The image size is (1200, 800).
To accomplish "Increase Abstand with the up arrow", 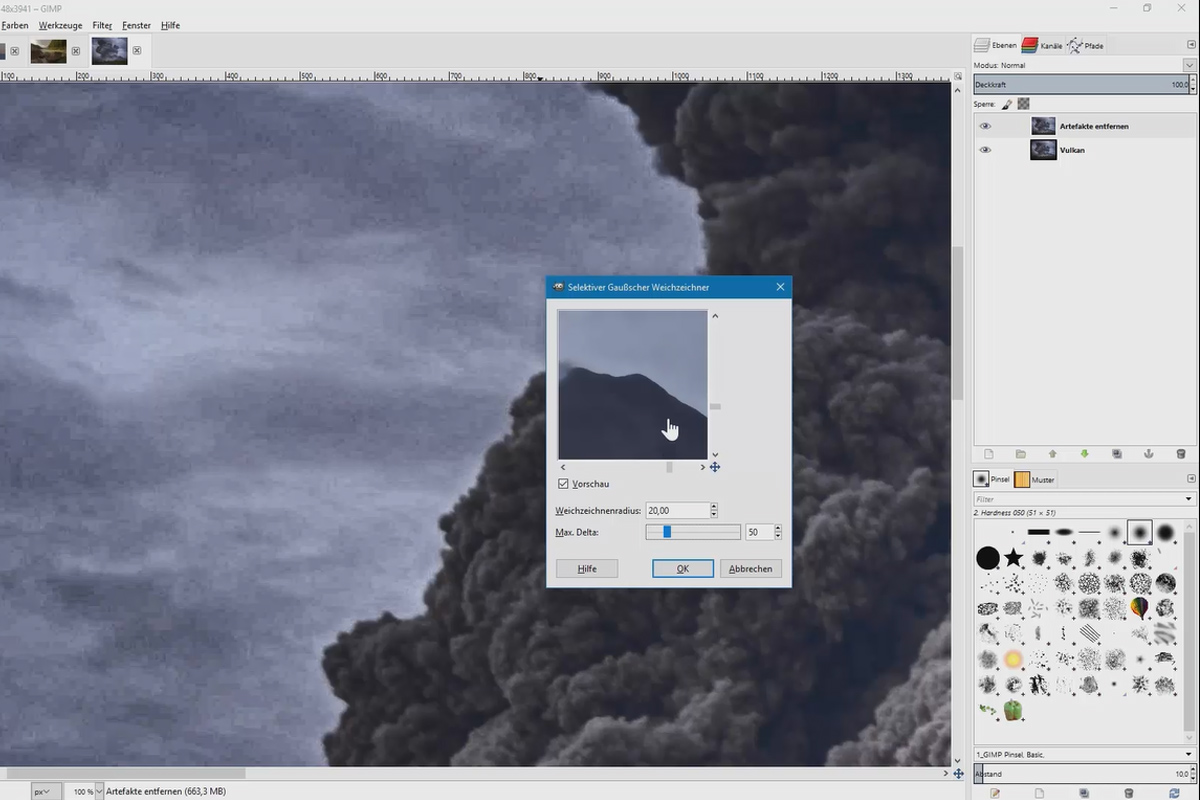I will 1193,770.
